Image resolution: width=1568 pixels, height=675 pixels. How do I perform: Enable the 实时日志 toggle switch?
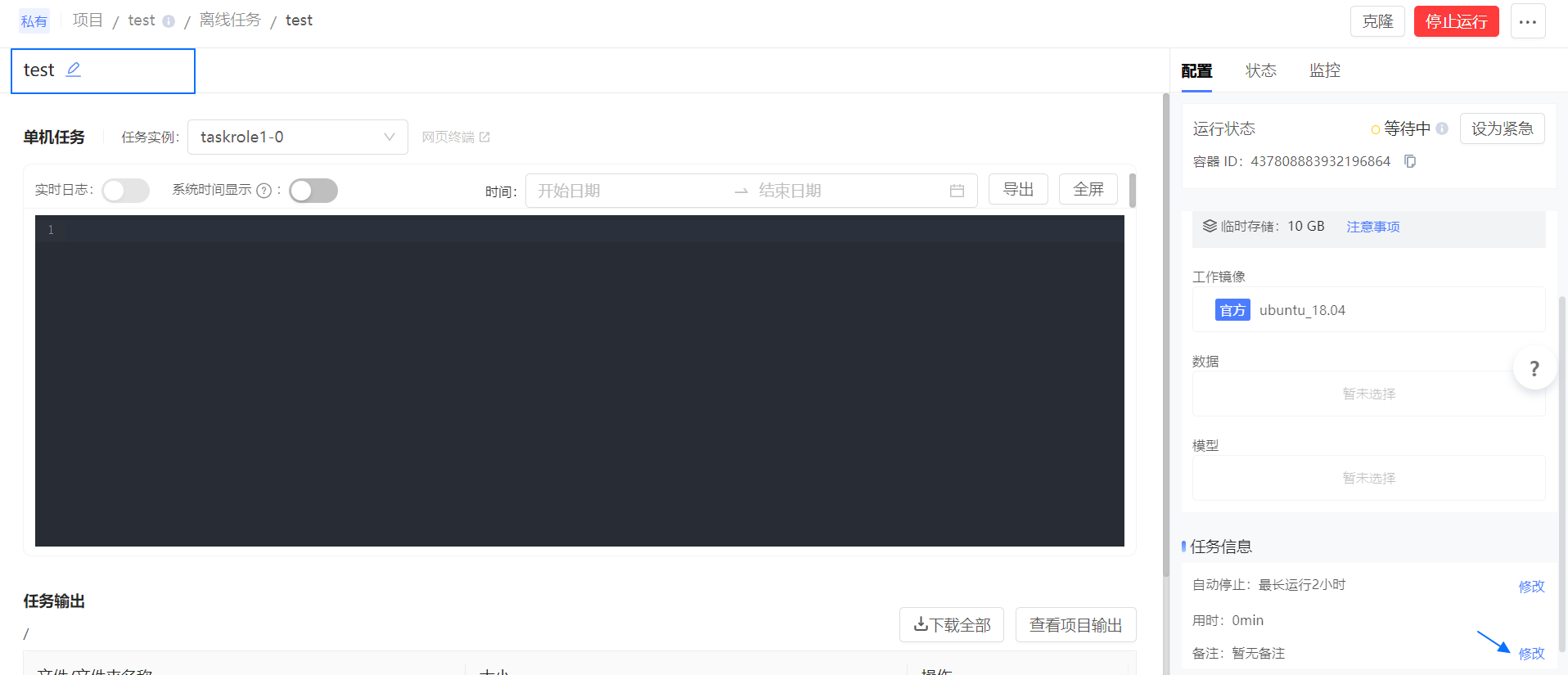coord(125,191)
